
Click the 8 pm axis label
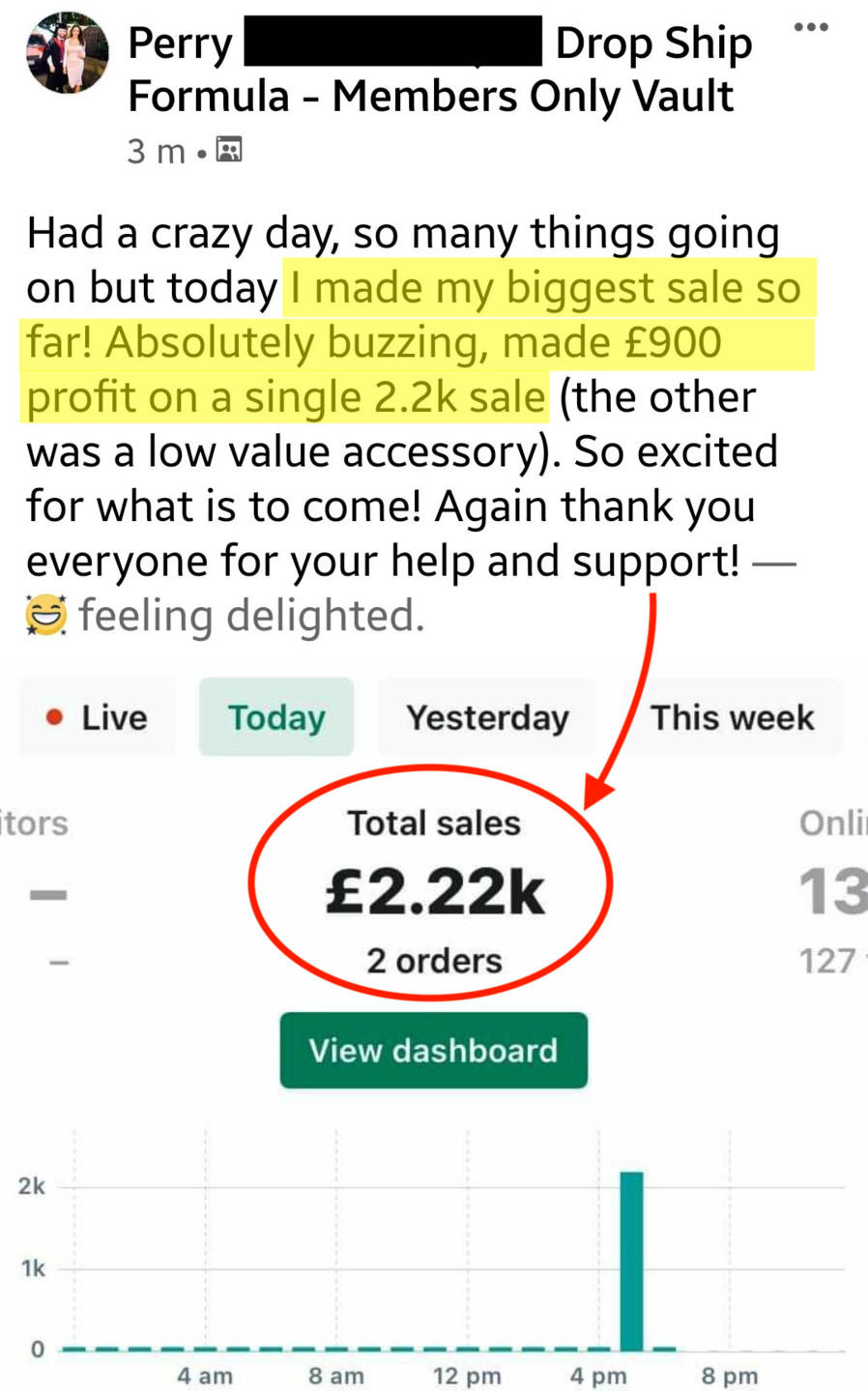click(x=729, y=1376)
